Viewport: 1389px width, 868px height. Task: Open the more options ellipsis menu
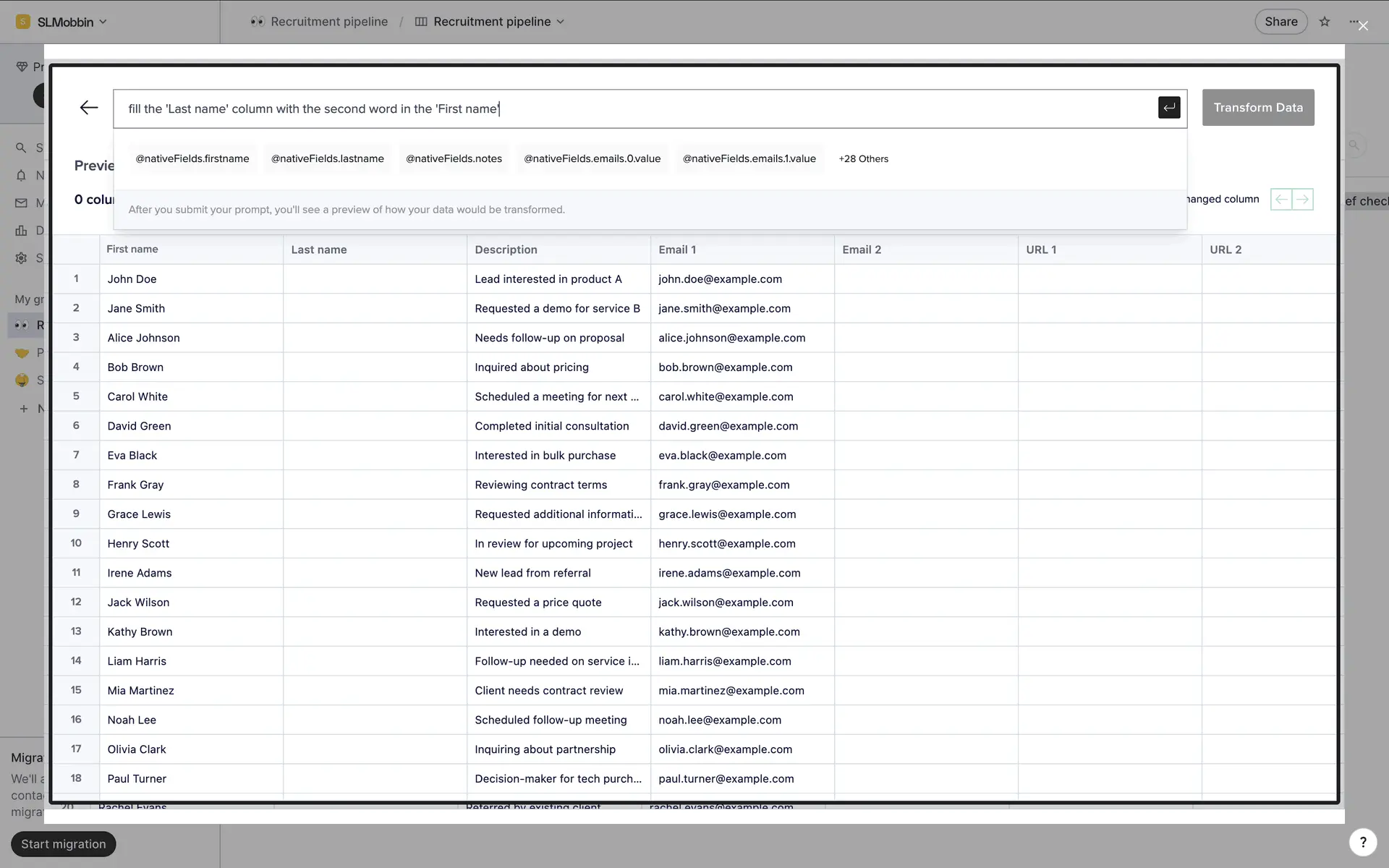click(x=1351, y=22)
